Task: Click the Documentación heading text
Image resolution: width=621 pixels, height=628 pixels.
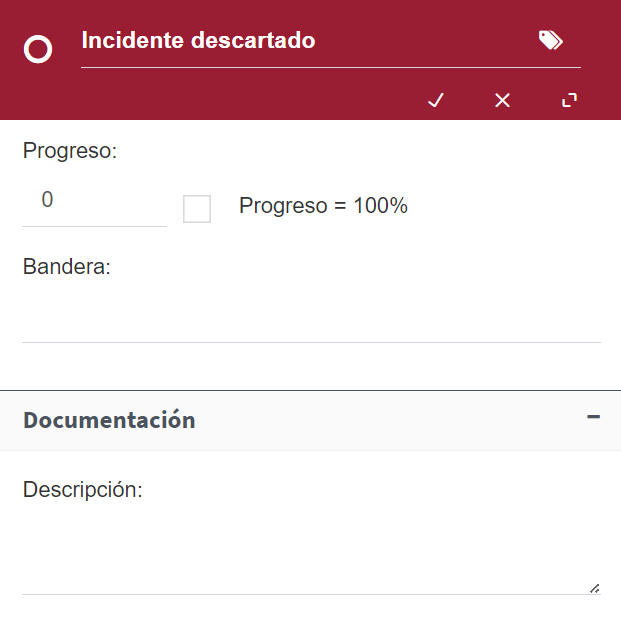Action: [109, 420]
